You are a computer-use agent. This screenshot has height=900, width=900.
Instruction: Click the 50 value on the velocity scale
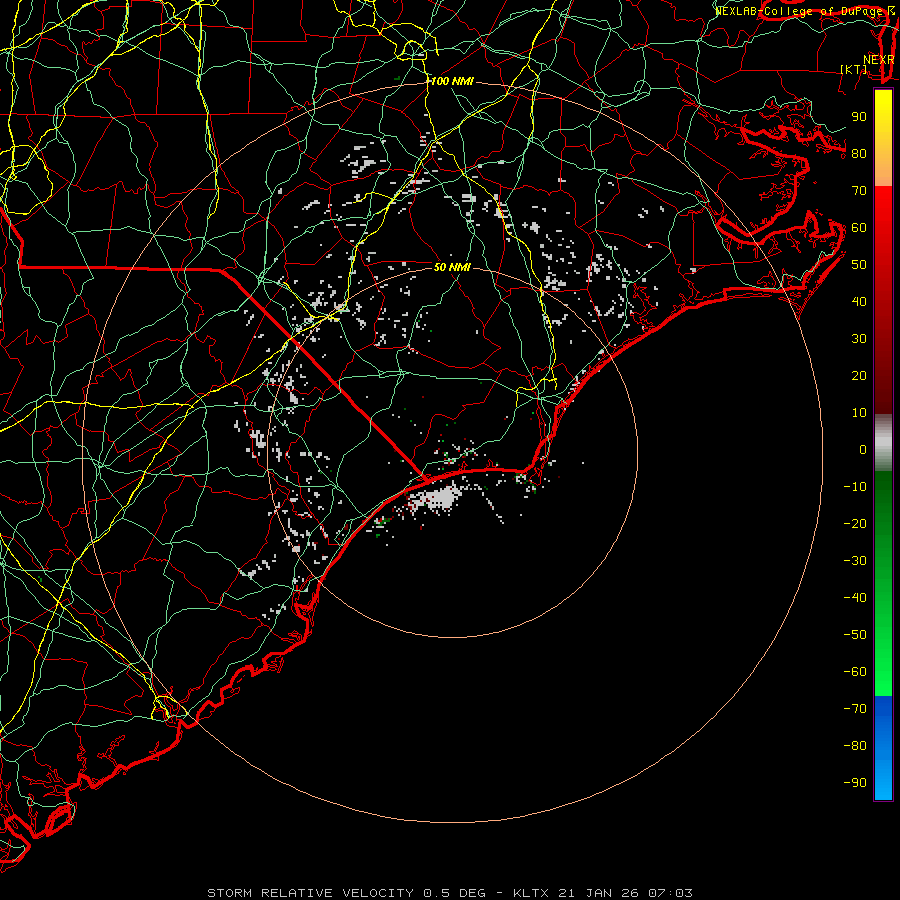[859, 265]
